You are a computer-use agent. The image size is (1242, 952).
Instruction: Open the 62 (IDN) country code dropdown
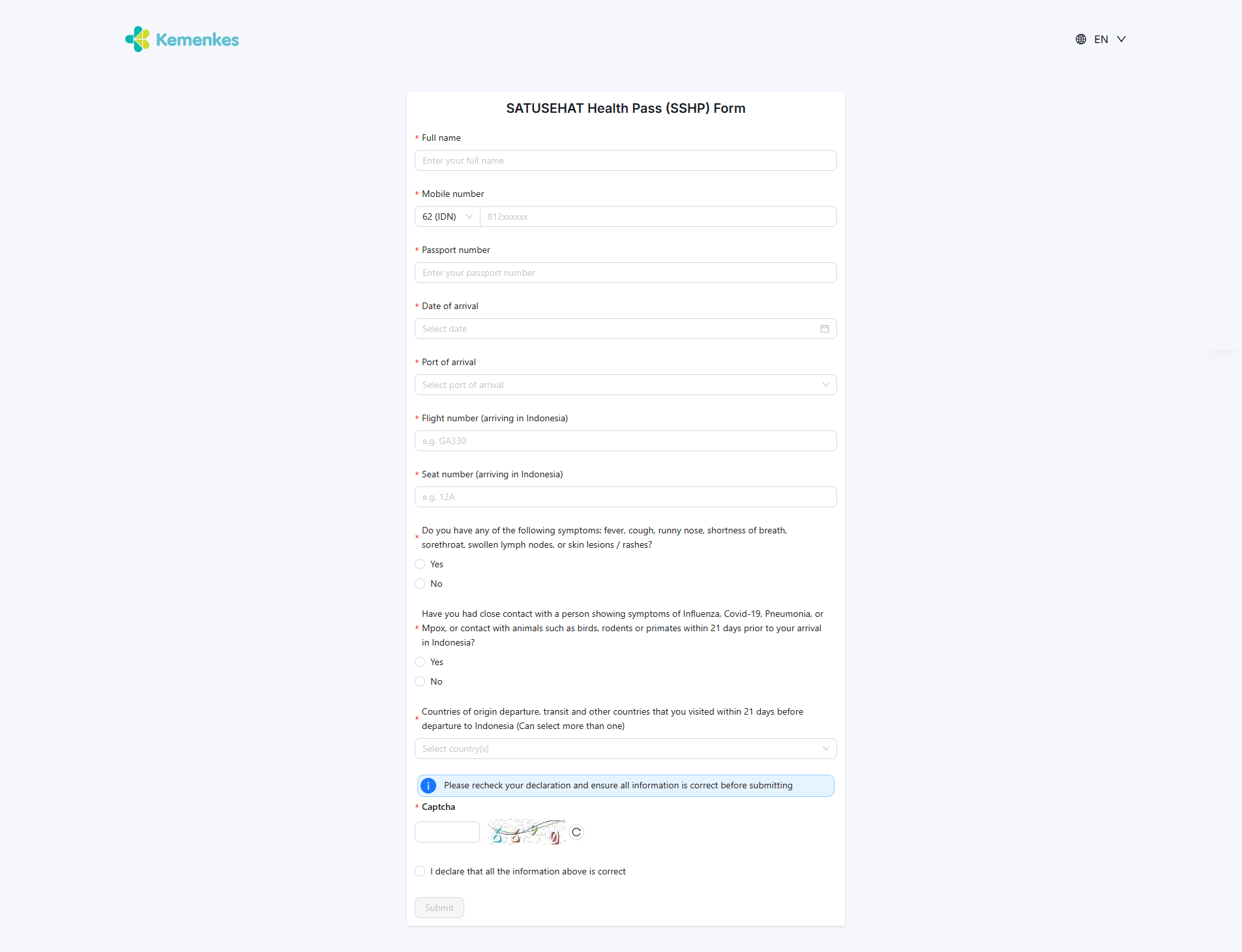point(447,216)
